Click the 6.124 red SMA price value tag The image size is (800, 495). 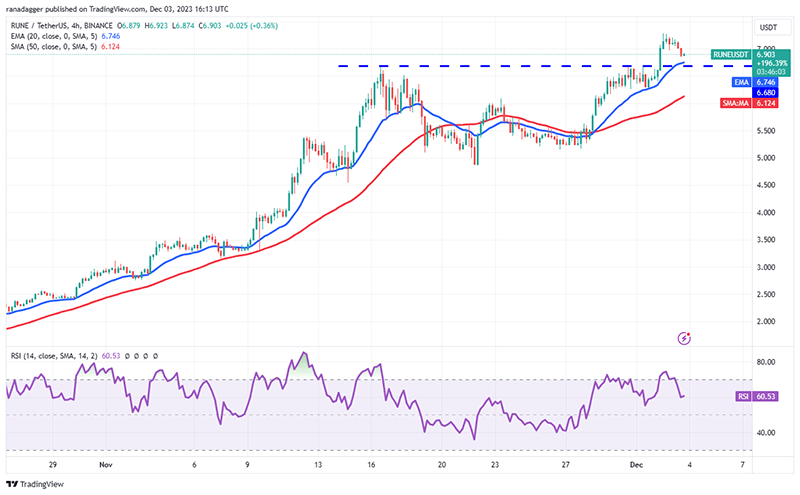click(765, 103)
